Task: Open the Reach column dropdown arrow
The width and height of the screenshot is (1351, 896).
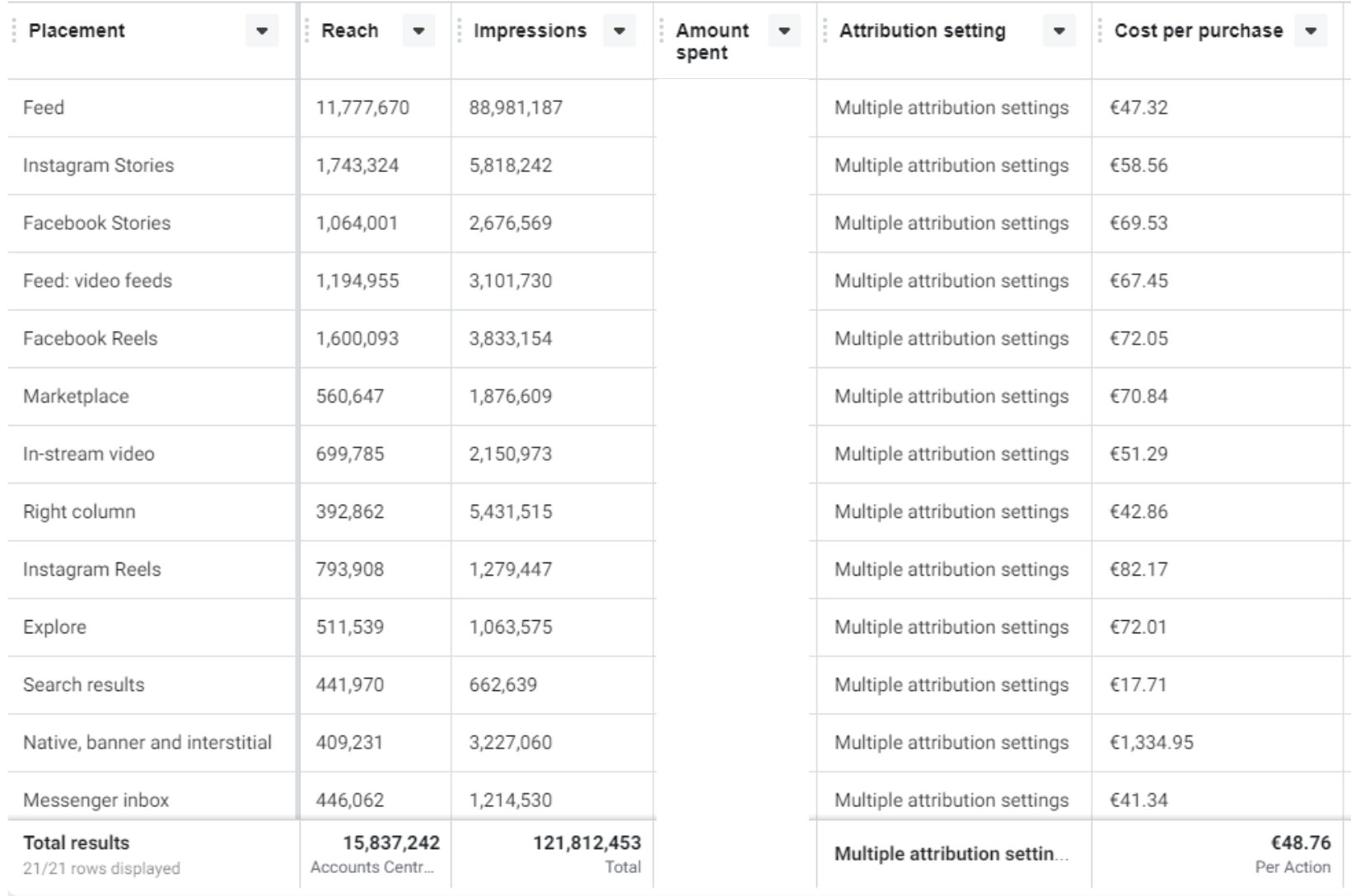Action: click(x=418, y=31)
